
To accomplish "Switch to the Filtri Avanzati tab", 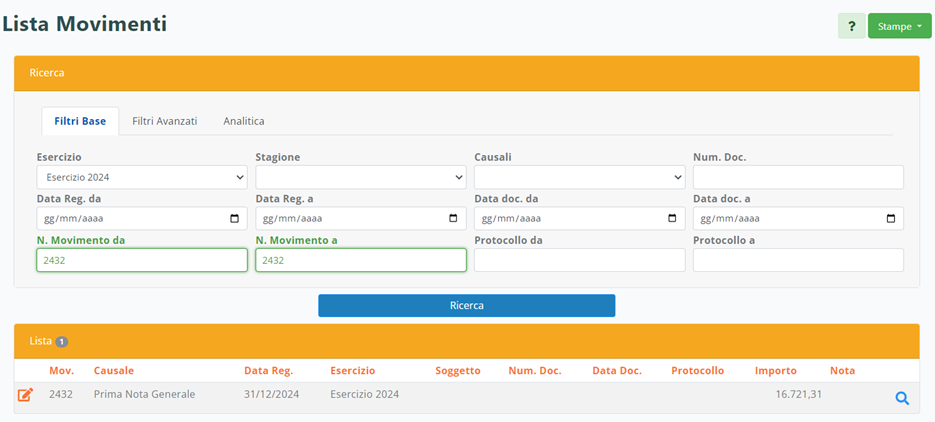I will [164, 121].
